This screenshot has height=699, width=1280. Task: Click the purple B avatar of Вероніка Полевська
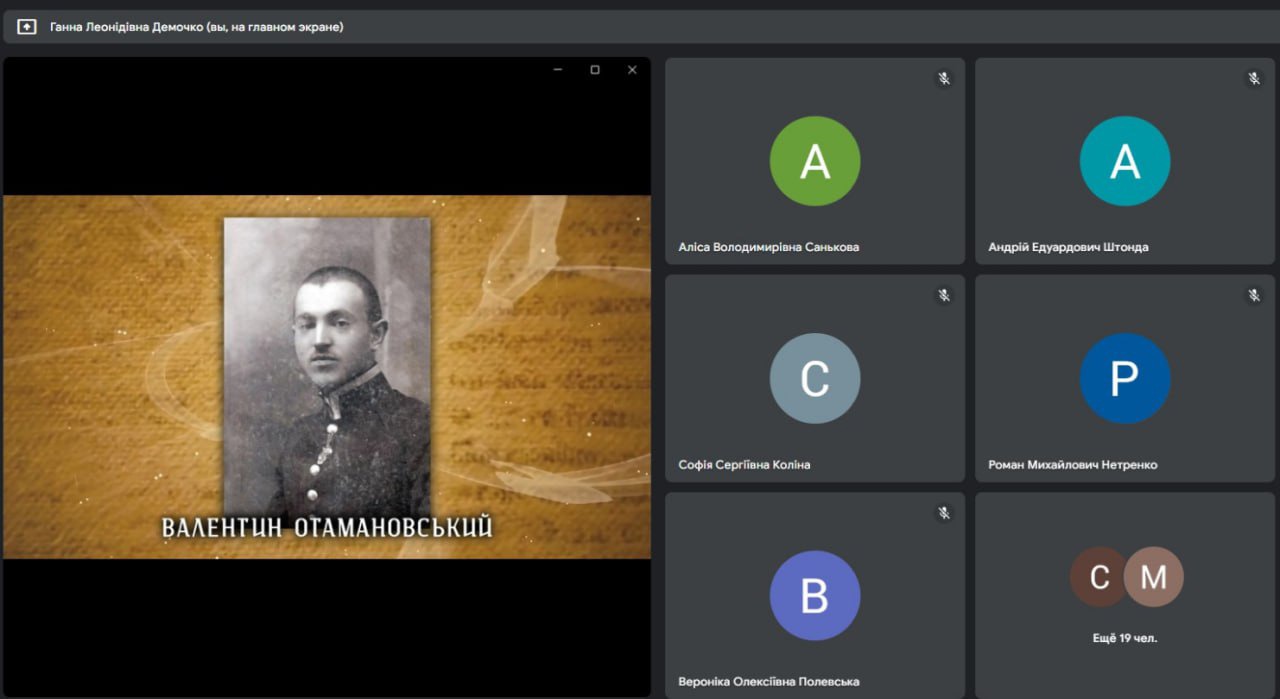pyautogui.click(x=815, y=596)
